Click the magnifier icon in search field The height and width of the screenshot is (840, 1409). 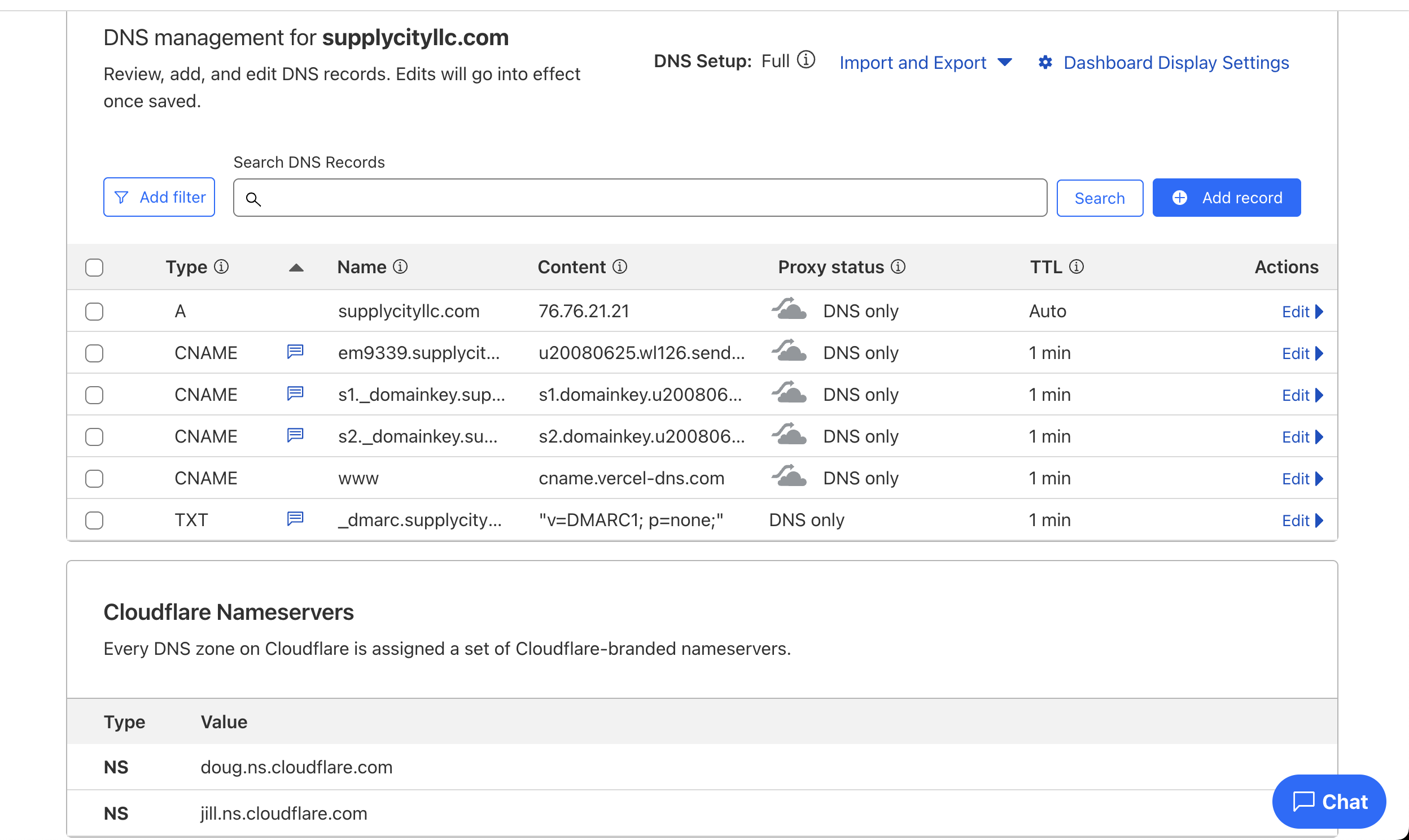pos(253,199)
